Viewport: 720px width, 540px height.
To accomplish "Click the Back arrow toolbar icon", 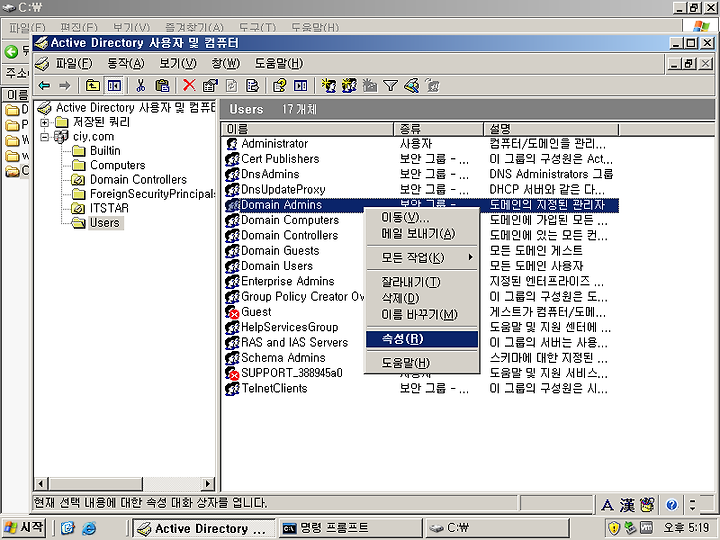I will (x=45, y=85).
